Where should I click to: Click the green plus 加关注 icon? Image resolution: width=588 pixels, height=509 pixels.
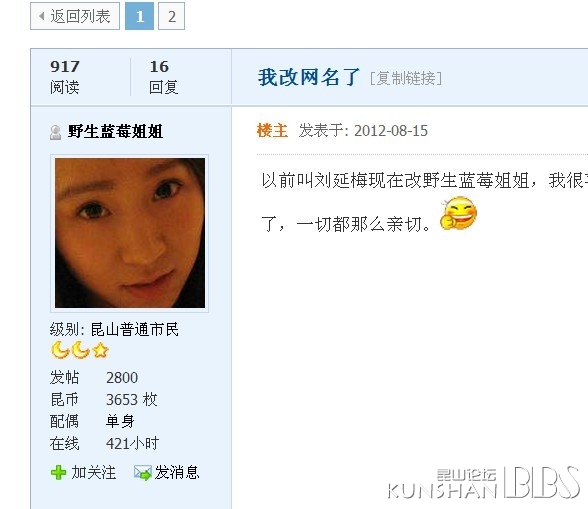click(x=58, y=472)
